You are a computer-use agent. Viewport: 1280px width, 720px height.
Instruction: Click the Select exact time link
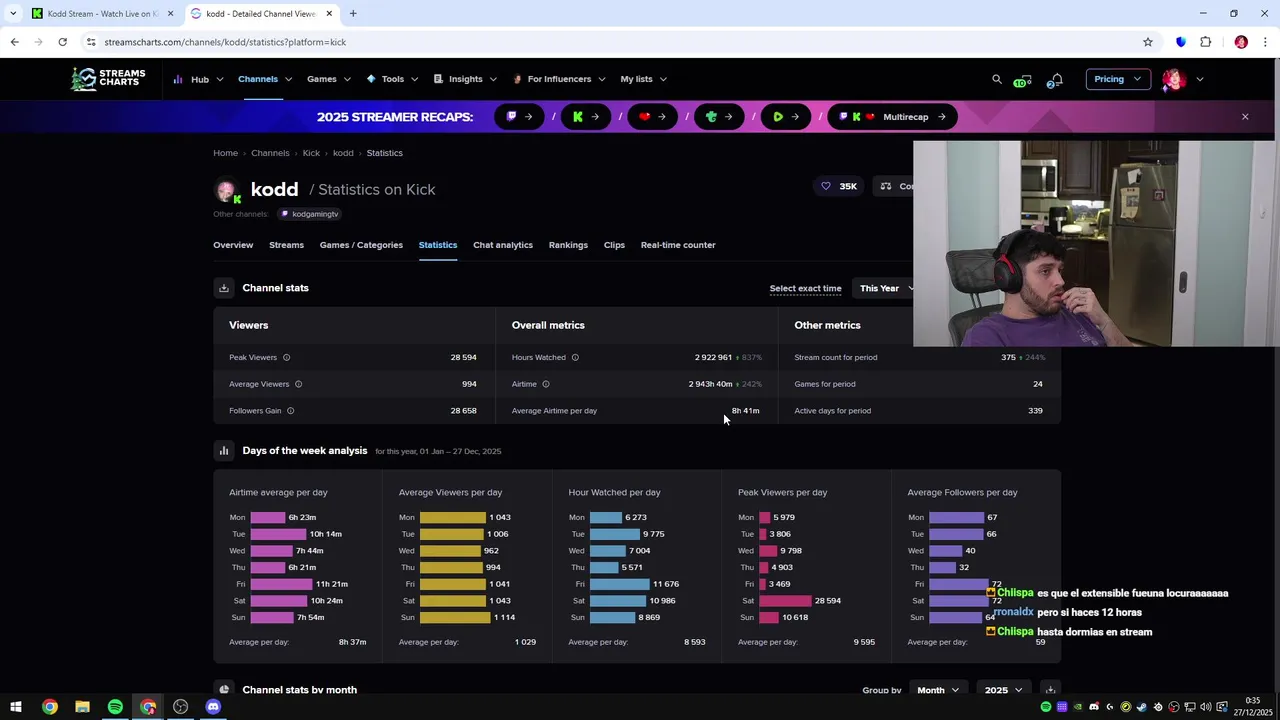click(805, 288)
